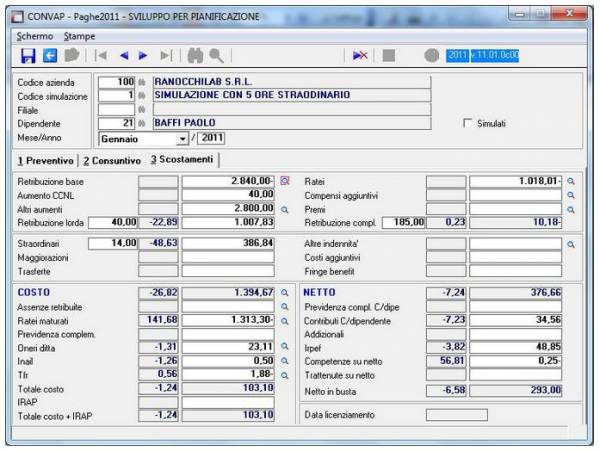The width and height of the screenshot is (600, 451).
Task: Open detail magnifier for Oneri ditta
Action: 285,346
